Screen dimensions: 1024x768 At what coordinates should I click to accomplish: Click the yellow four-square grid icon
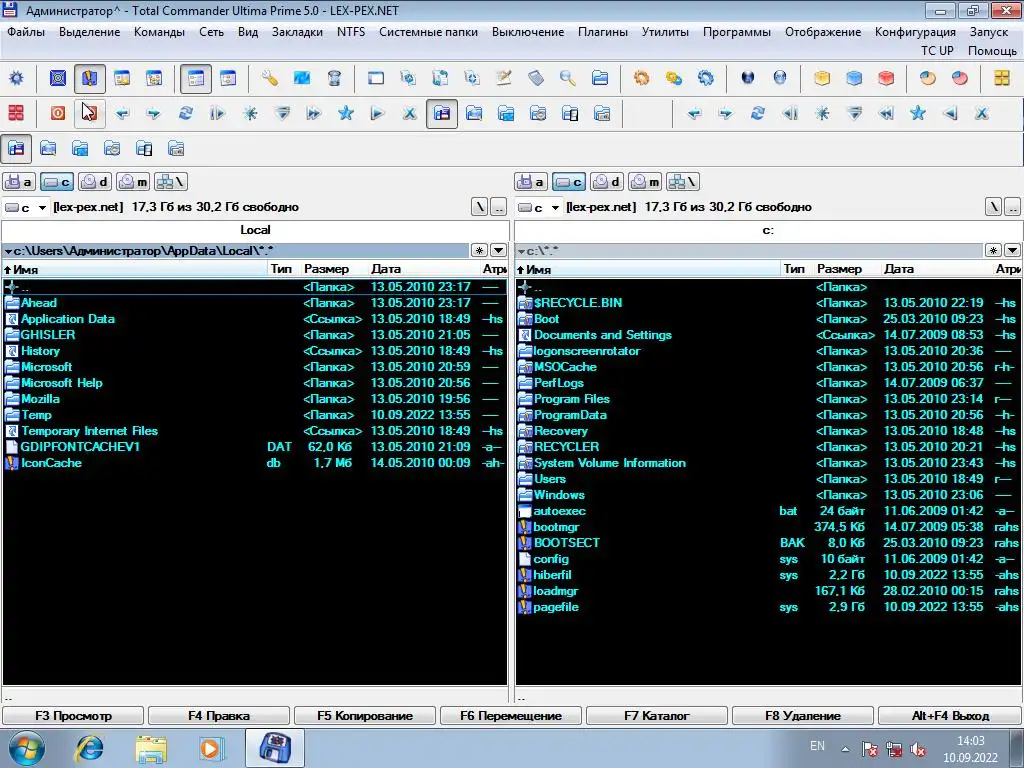[x=1002, y=79]
